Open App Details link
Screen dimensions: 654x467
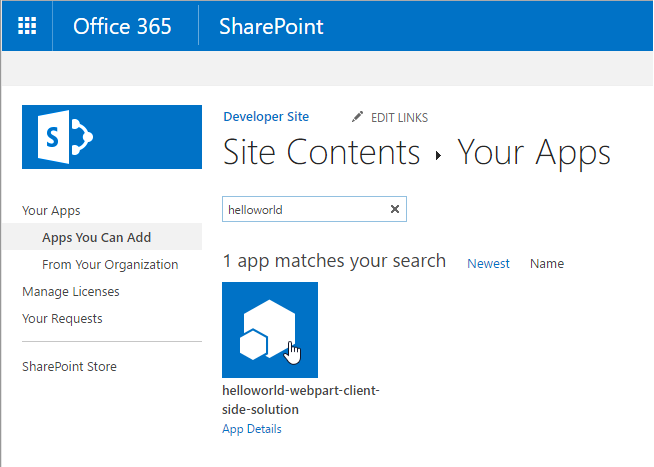[x=252, y=429]
